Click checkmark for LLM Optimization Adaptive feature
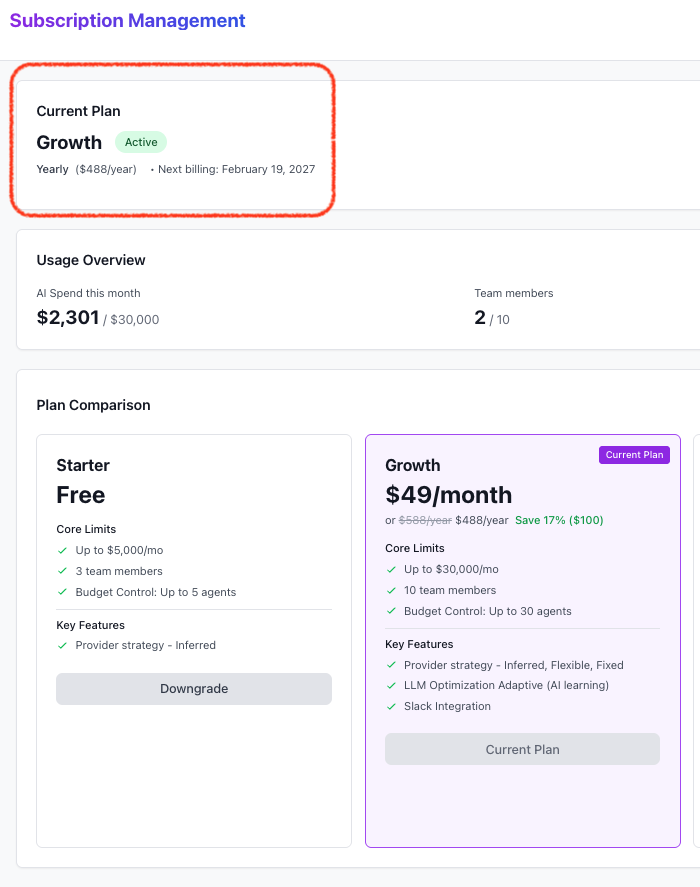The image size is (700, 887). point(391,685)
